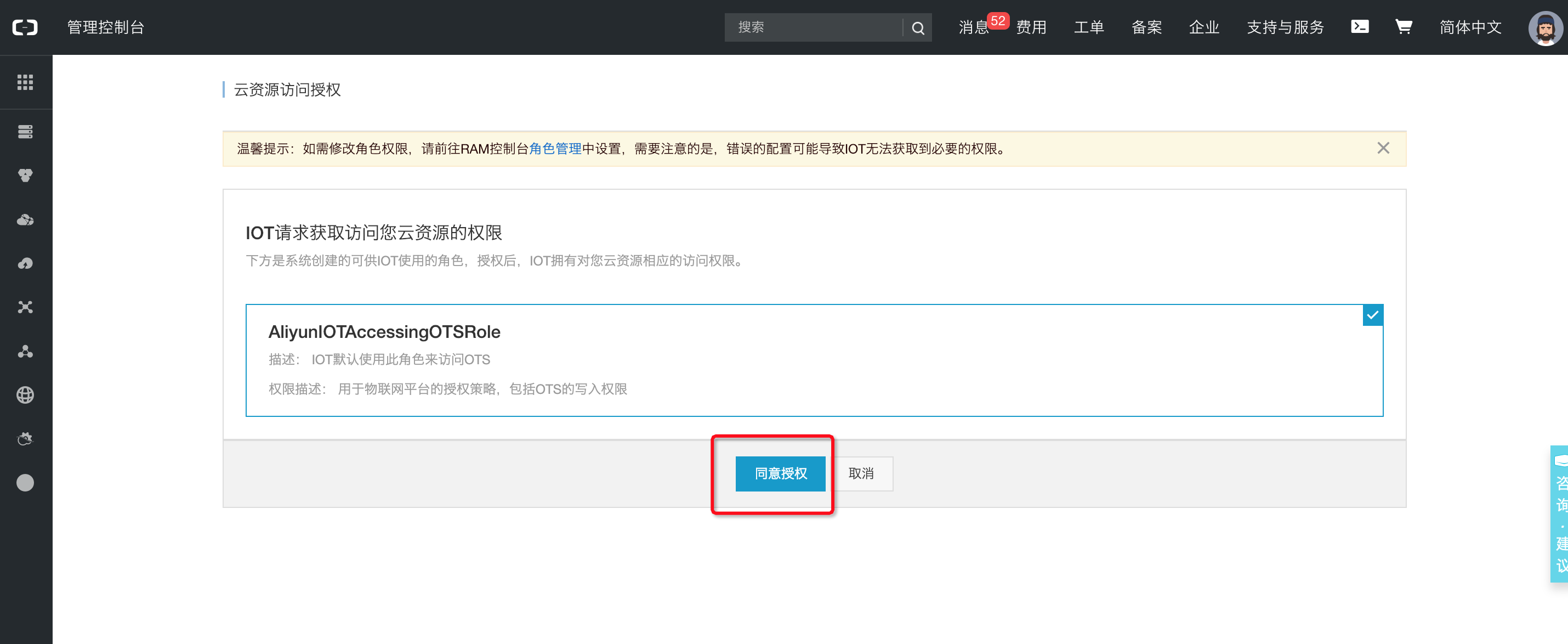Open the products grid menu icon
This screenshot has height=644, width=1568.
pos(25,82)
